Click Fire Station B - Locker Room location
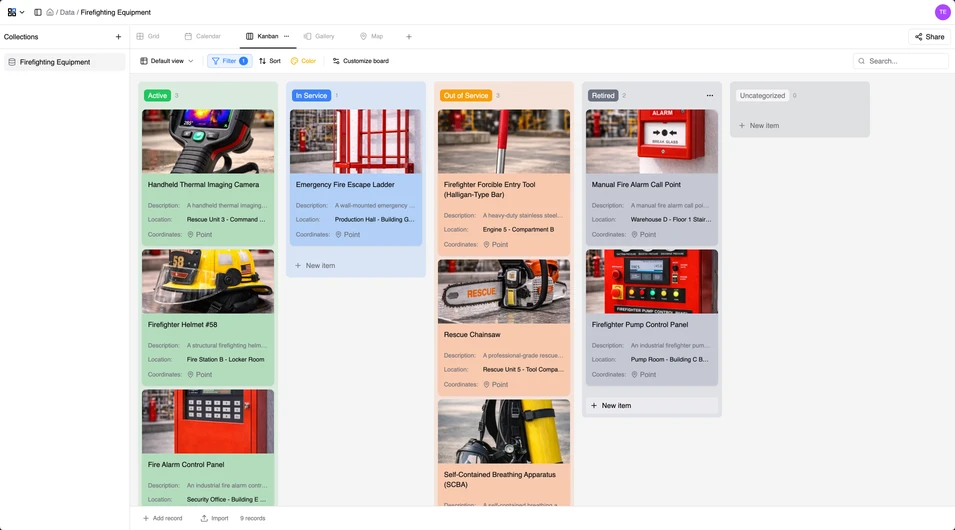The height and width of the screenshot is (530, 955). tap(225, 359)
